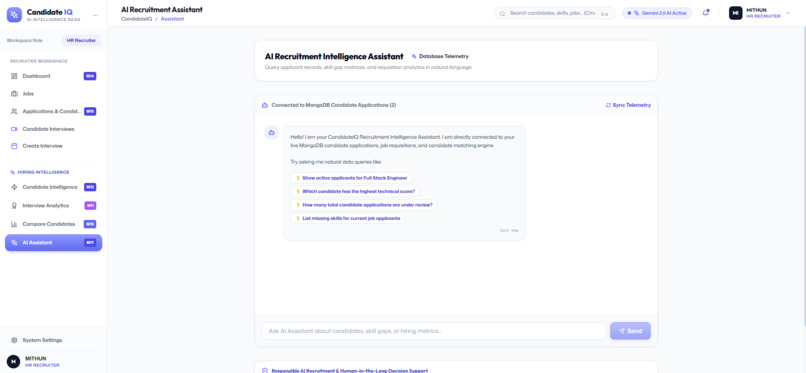Screen dimensions: 806x373
Task: Collapse the sidebar with the arrow icon
Action: tap(95, 15)
